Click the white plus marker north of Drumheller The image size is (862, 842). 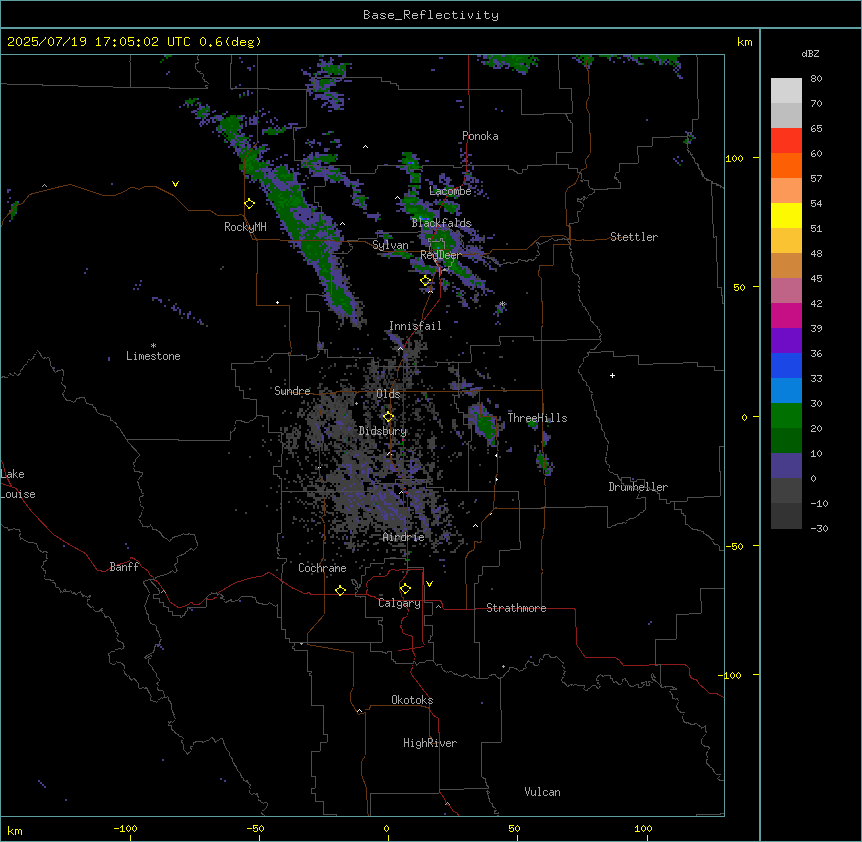click(x=612, y=375)
